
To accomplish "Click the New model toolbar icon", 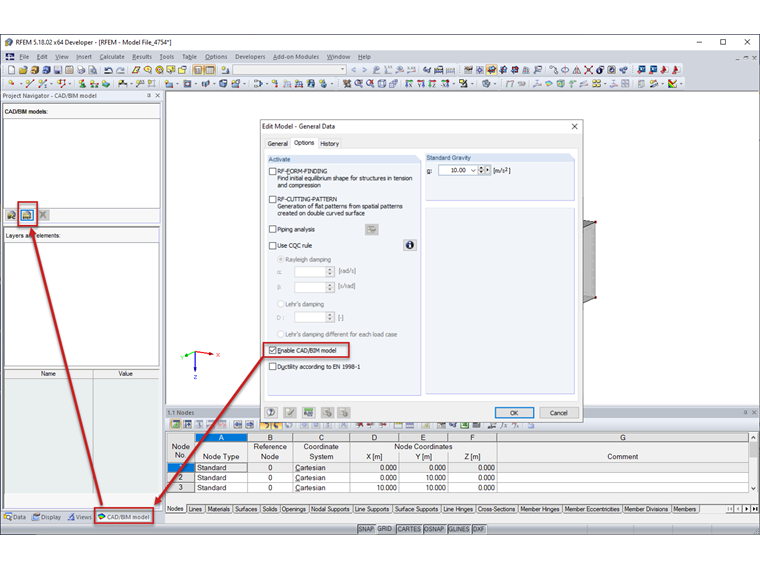I will (x=12, y=70).
